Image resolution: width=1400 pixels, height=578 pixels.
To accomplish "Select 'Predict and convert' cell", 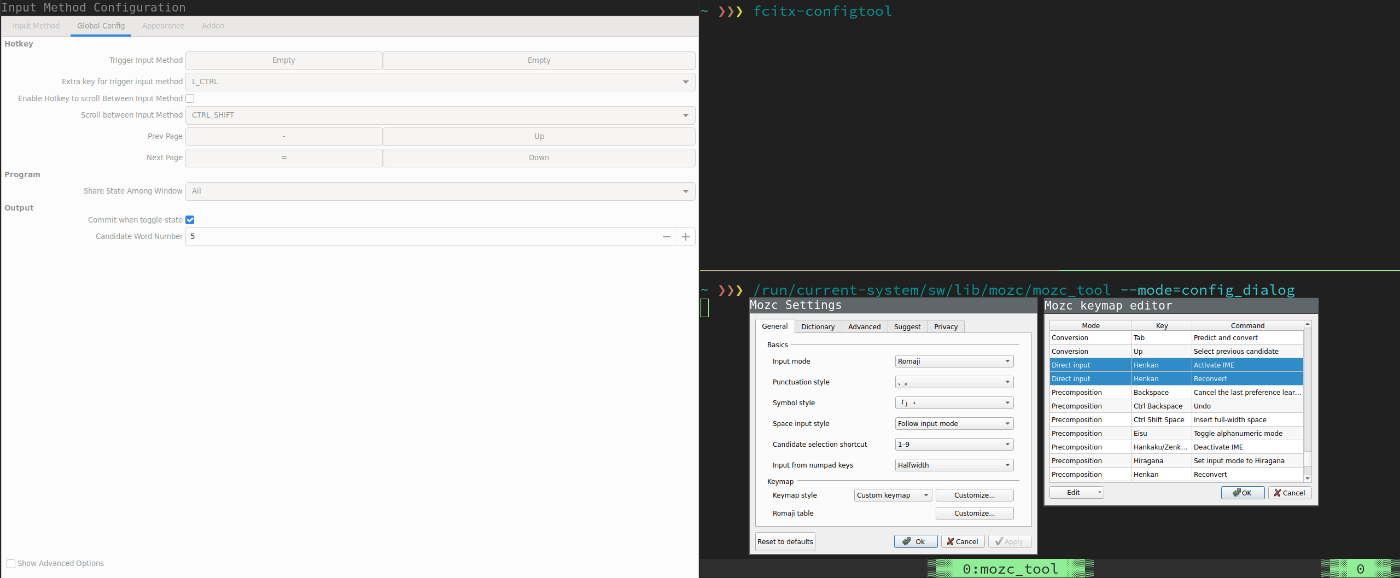I will coord(1247,338).
